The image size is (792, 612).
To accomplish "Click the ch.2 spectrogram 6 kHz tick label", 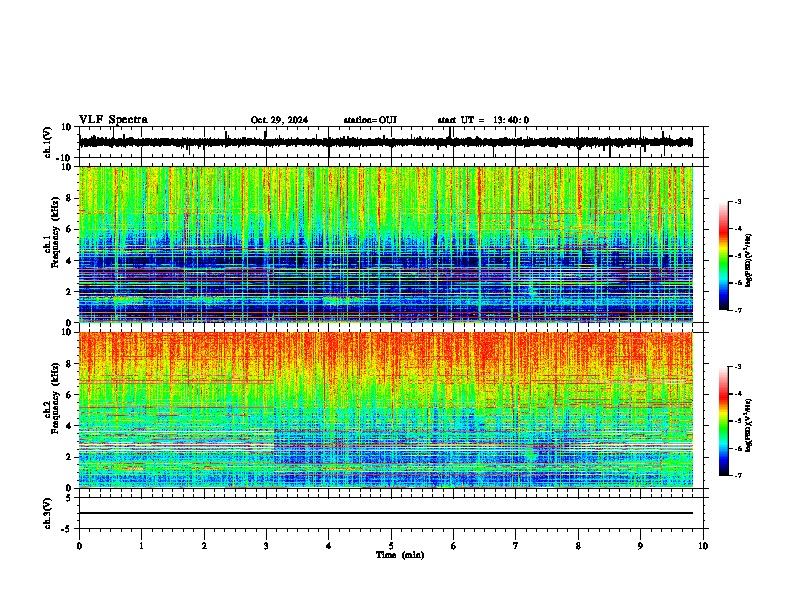I will [x=69, y=395].
